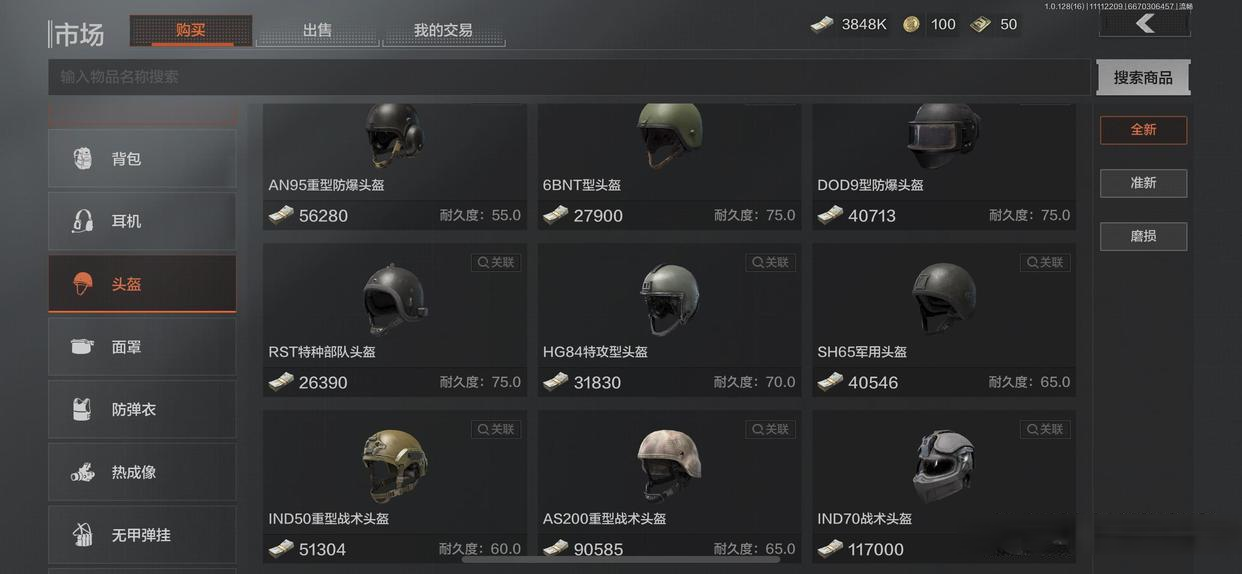Open the 面罩 mask category
The width and height of the screenshot is (1242, 574).
pyautogui.click(x=142, y=347)
